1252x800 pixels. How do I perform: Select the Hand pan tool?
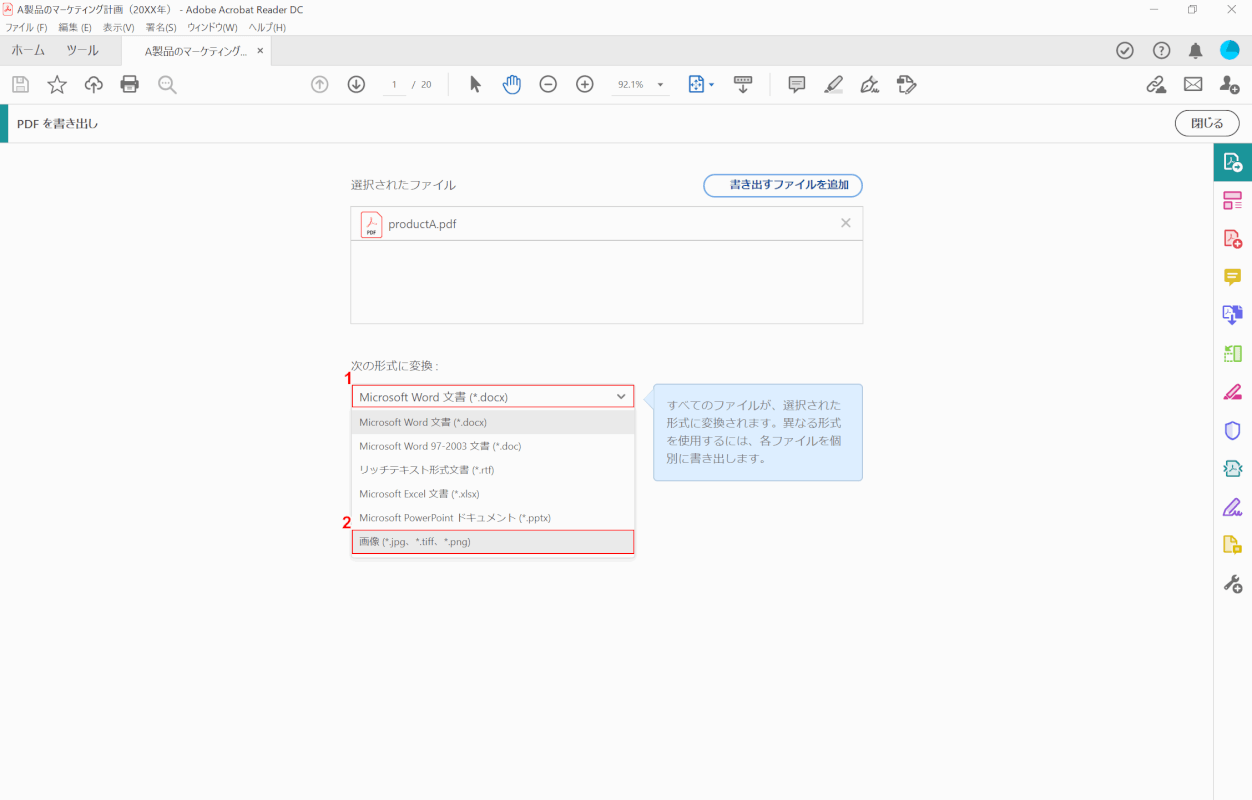click(512, 85)
